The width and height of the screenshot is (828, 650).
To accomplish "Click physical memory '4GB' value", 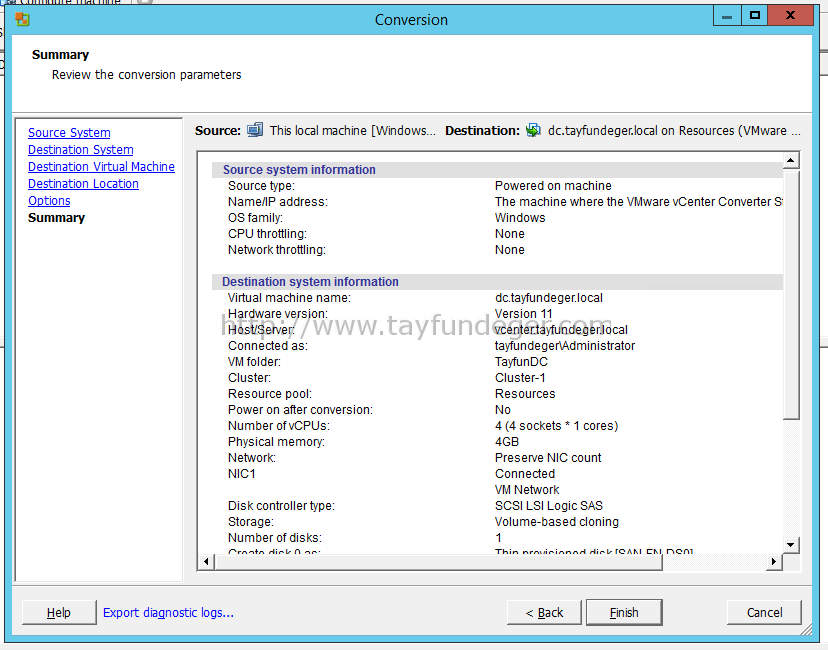I will [x=507, y=441].
